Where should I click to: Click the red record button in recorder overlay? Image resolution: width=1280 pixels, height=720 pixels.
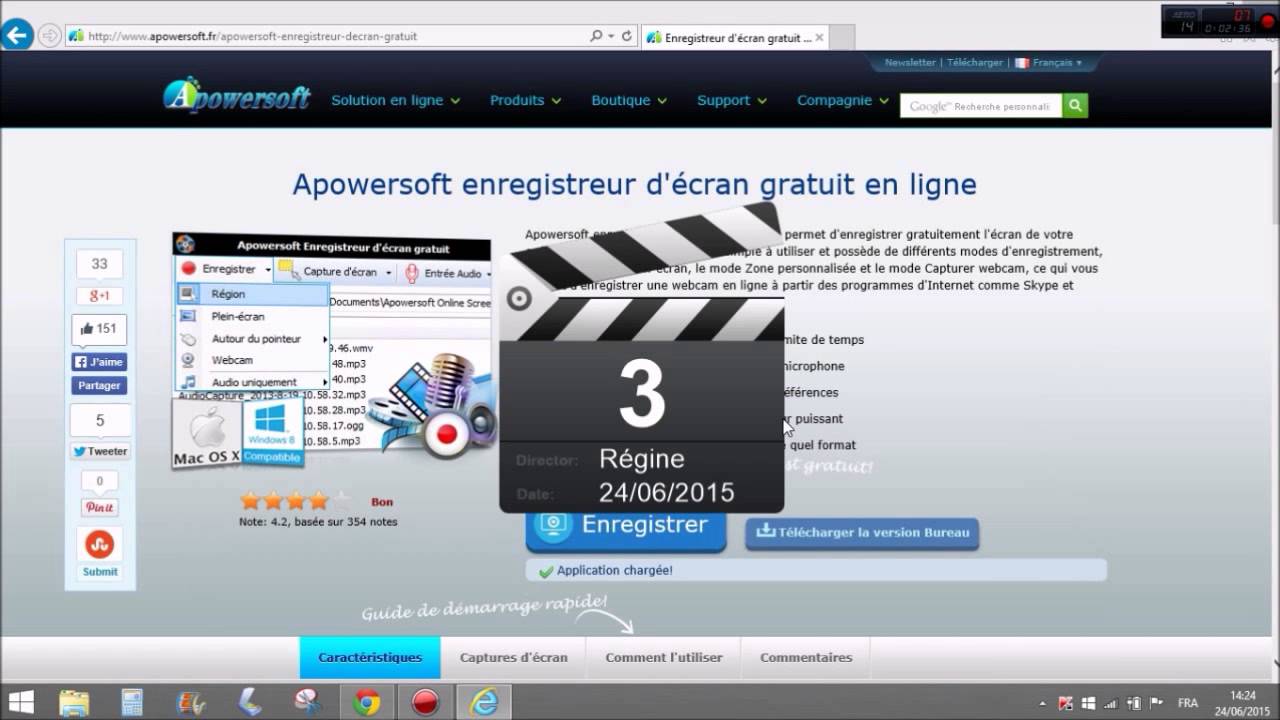1267,21
